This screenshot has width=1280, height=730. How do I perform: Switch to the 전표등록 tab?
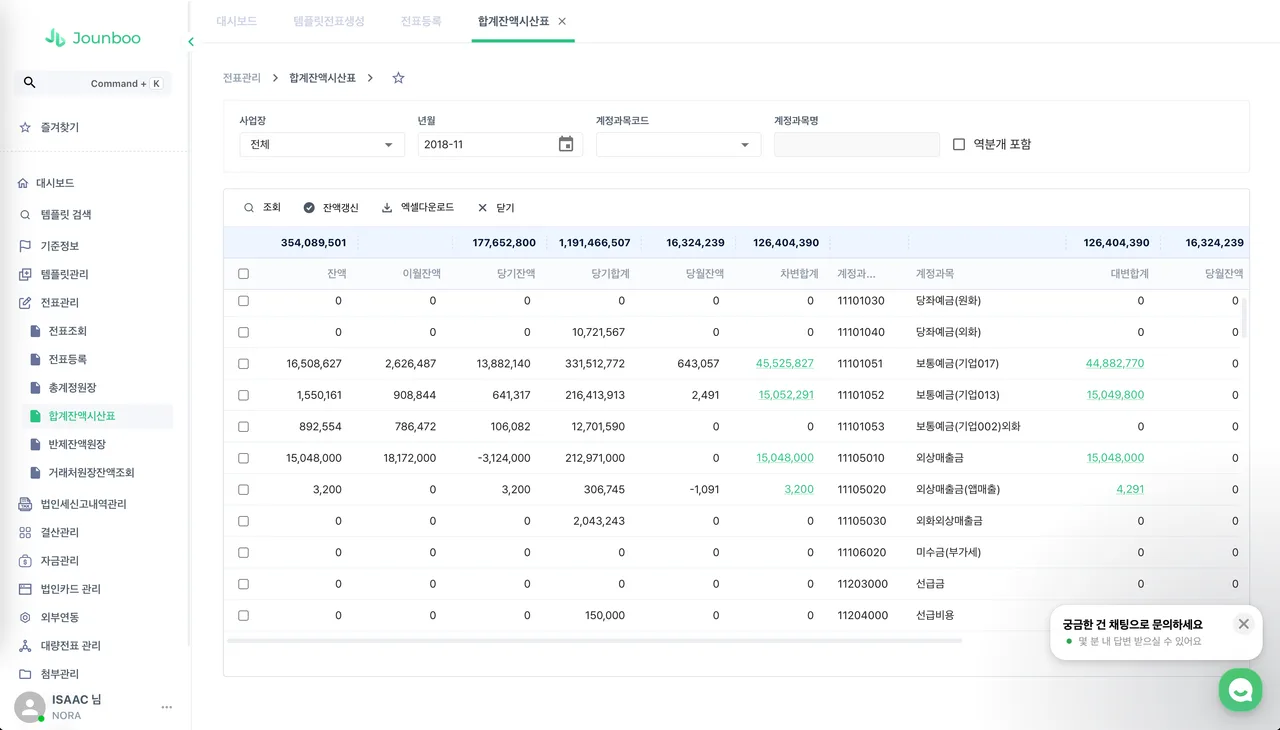click(421, 21)
